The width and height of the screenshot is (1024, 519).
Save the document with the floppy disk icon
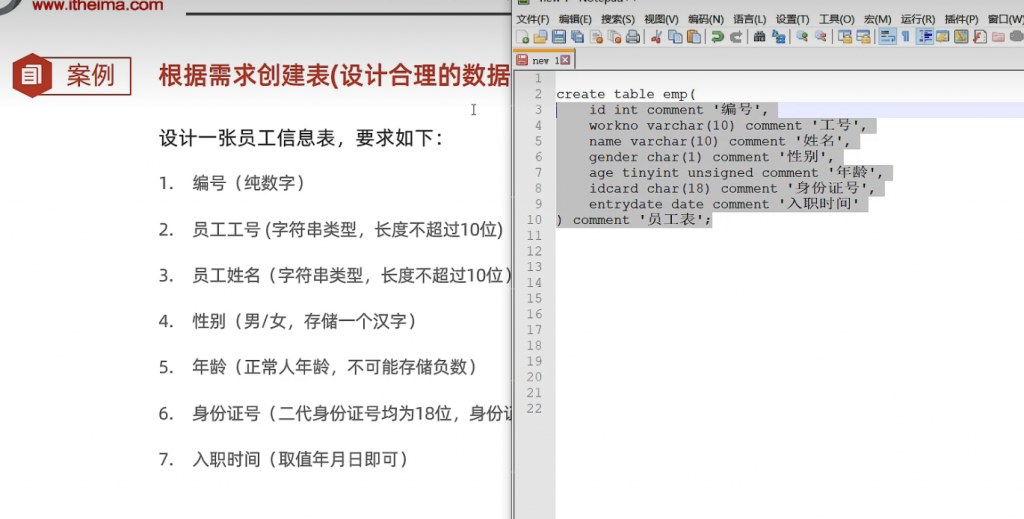[x=559, y=37]
